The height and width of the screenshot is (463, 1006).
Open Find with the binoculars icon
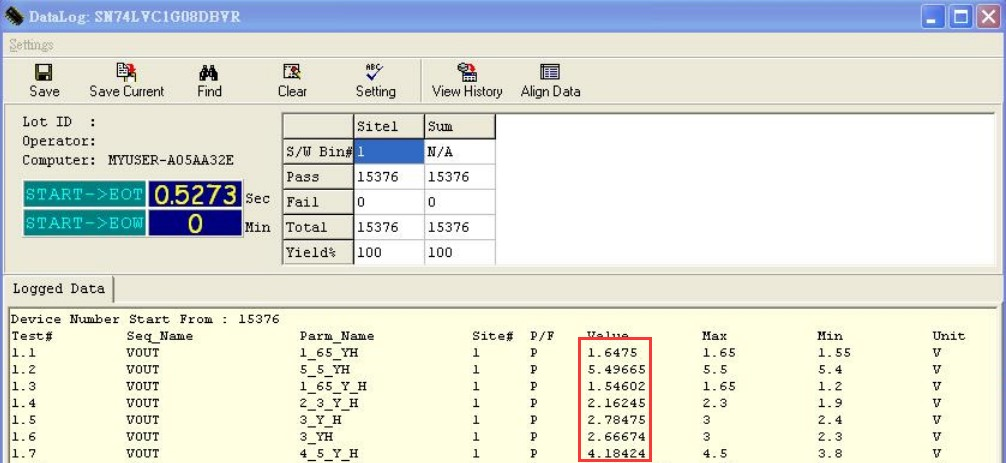[209, 72]
